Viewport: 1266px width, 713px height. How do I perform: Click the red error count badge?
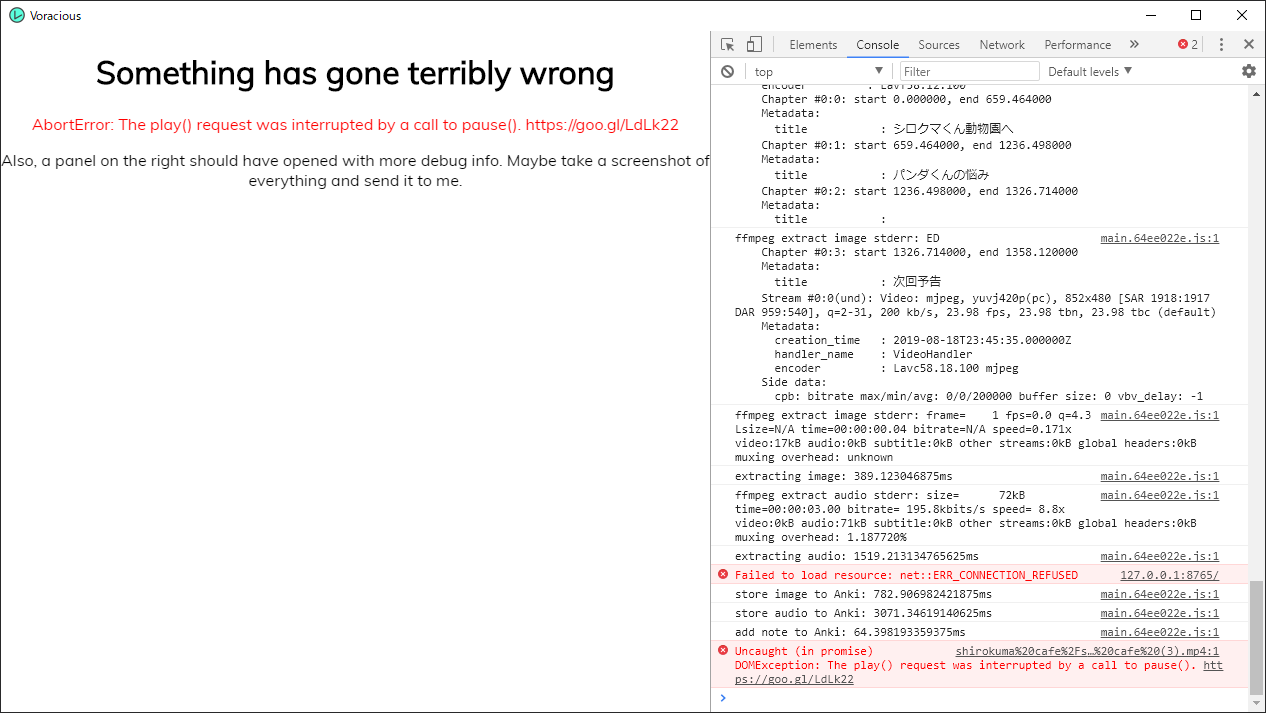[1188, 44]
